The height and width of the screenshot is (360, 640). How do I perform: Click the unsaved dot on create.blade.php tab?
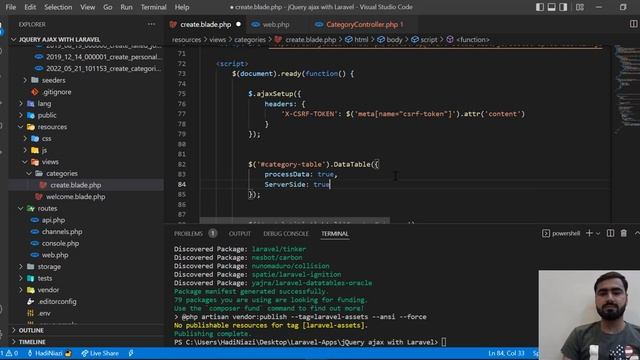(x=238, y=24)
